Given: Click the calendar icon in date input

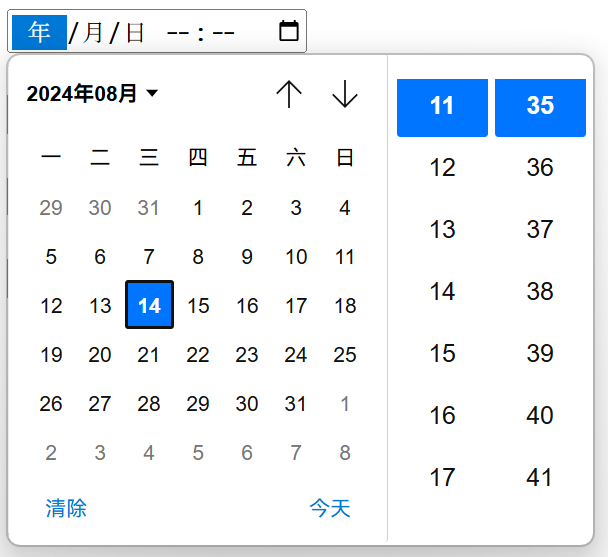Looking at the screenshot, I should (288, 31).
